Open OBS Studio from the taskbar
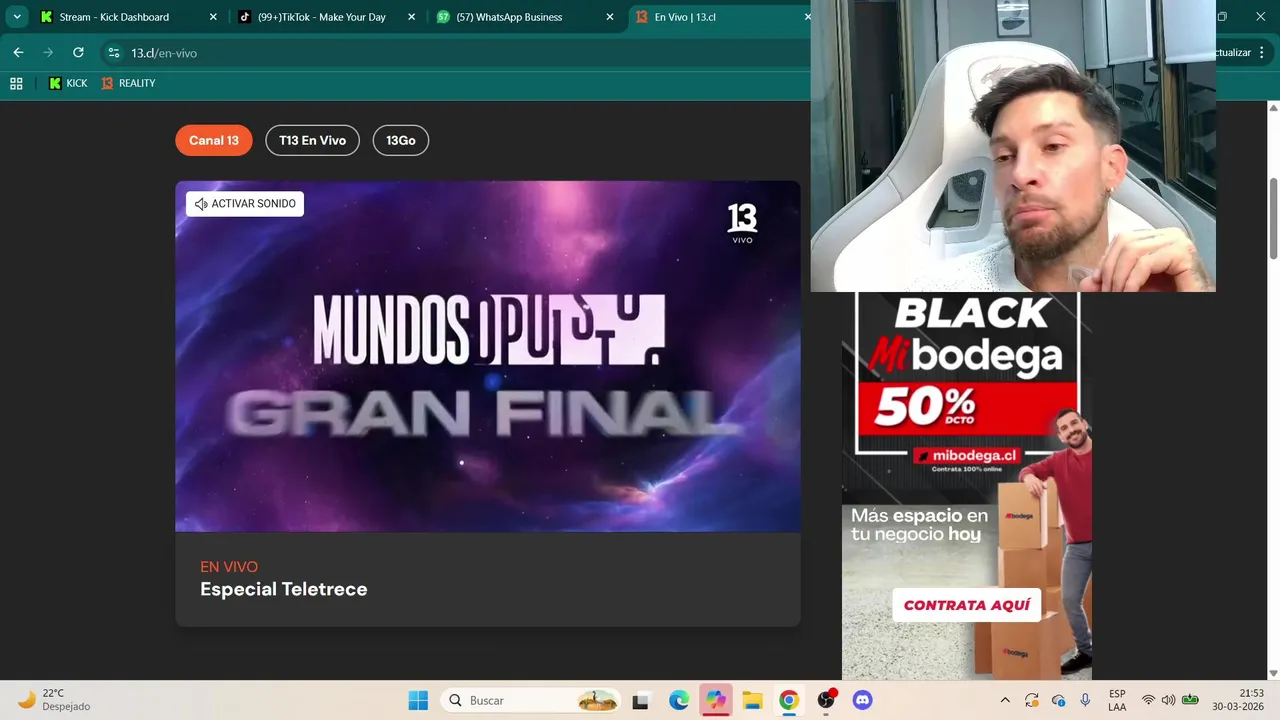 (x=826, y=700)
